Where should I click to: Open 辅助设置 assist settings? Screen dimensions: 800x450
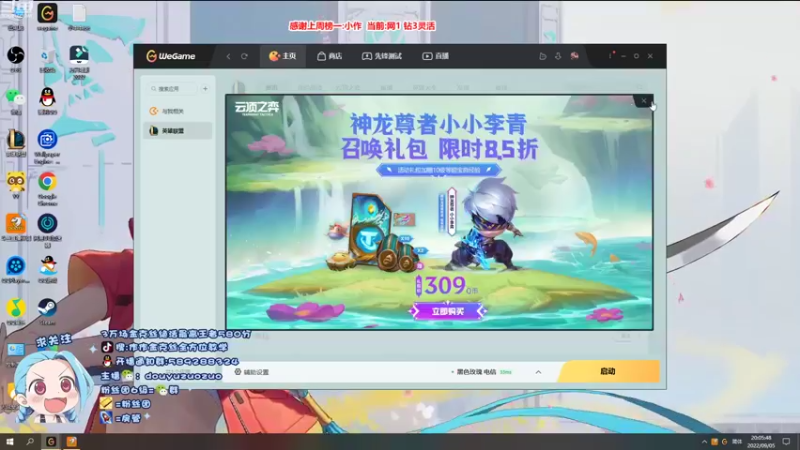(251, 372)
